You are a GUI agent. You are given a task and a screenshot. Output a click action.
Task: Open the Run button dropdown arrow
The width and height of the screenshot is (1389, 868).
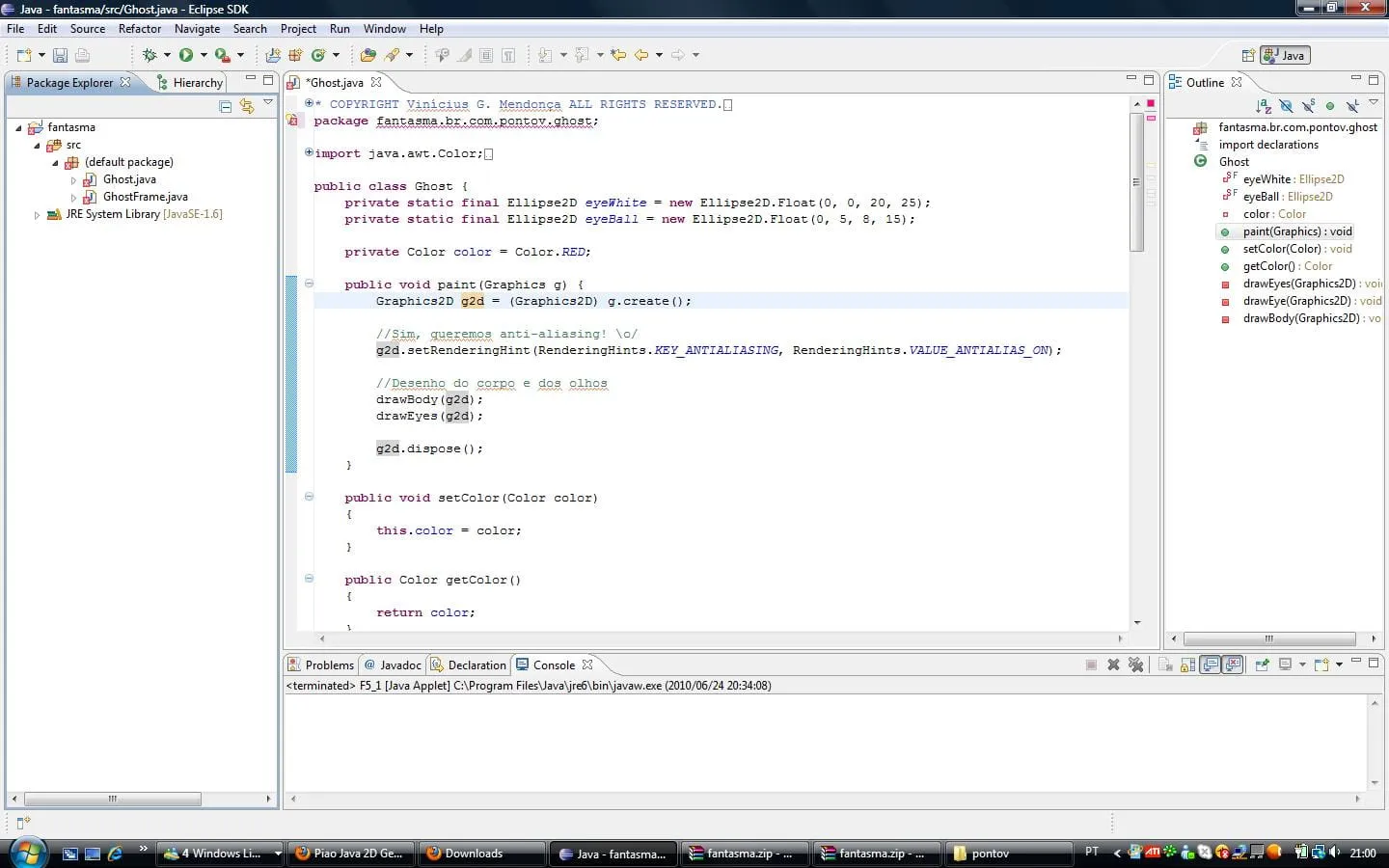204,55
